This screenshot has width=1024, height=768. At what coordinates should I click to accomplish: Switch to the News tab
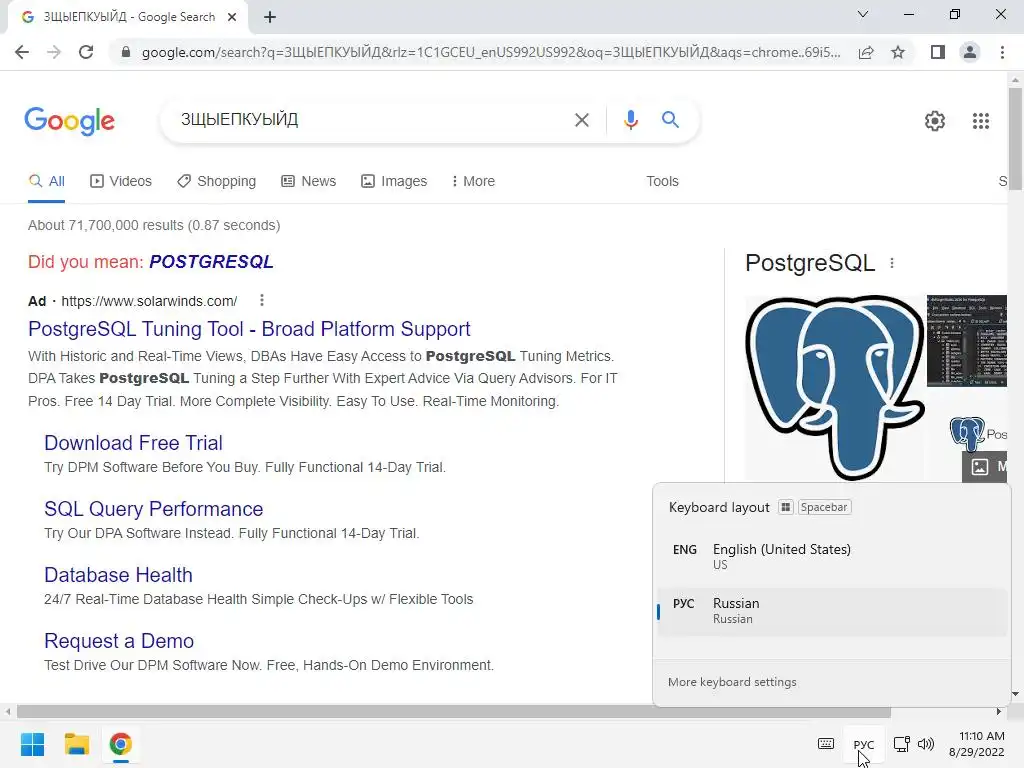pos(308,182)
